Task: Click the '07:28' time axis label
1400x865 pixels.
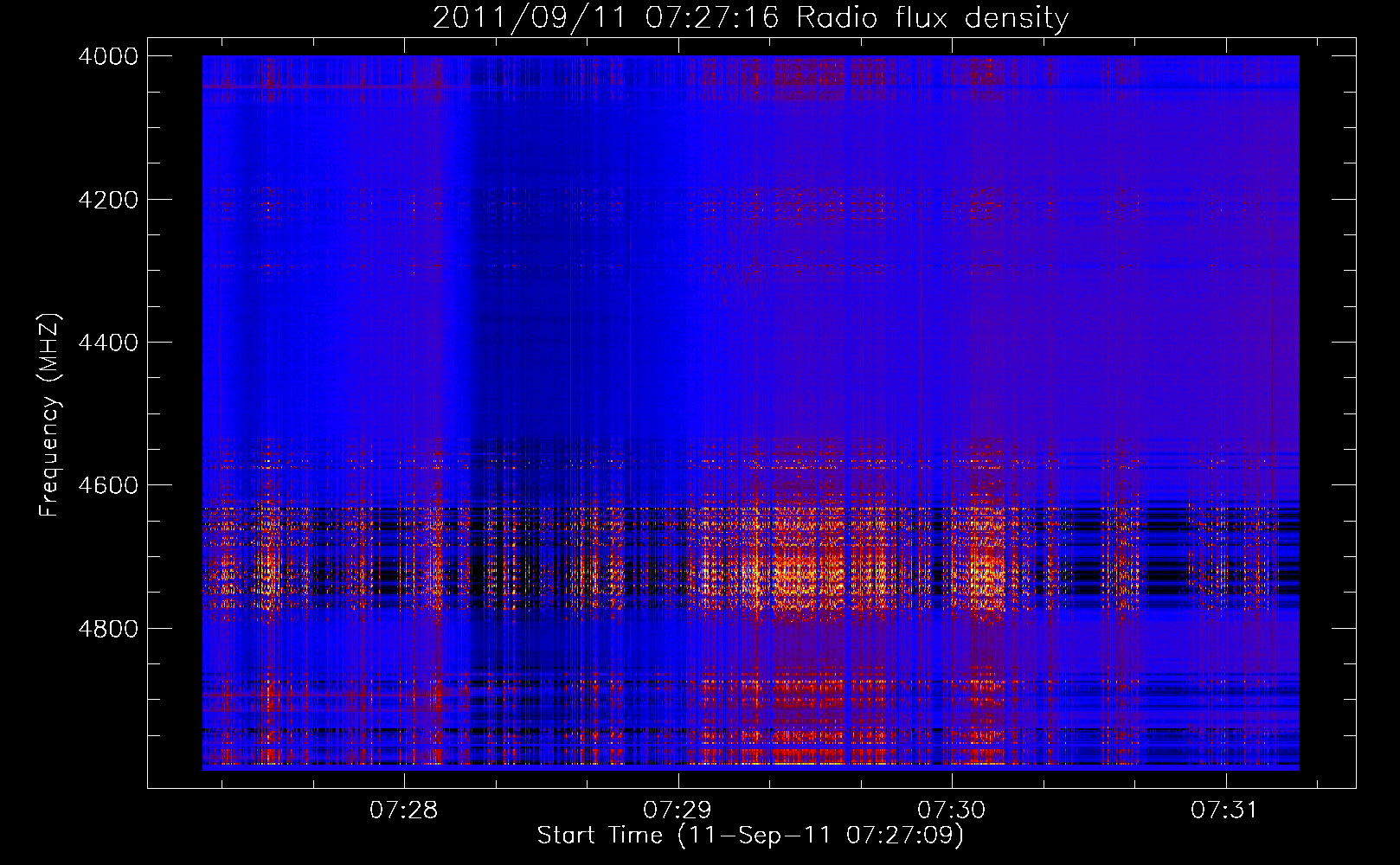Action: click(403, 811)
